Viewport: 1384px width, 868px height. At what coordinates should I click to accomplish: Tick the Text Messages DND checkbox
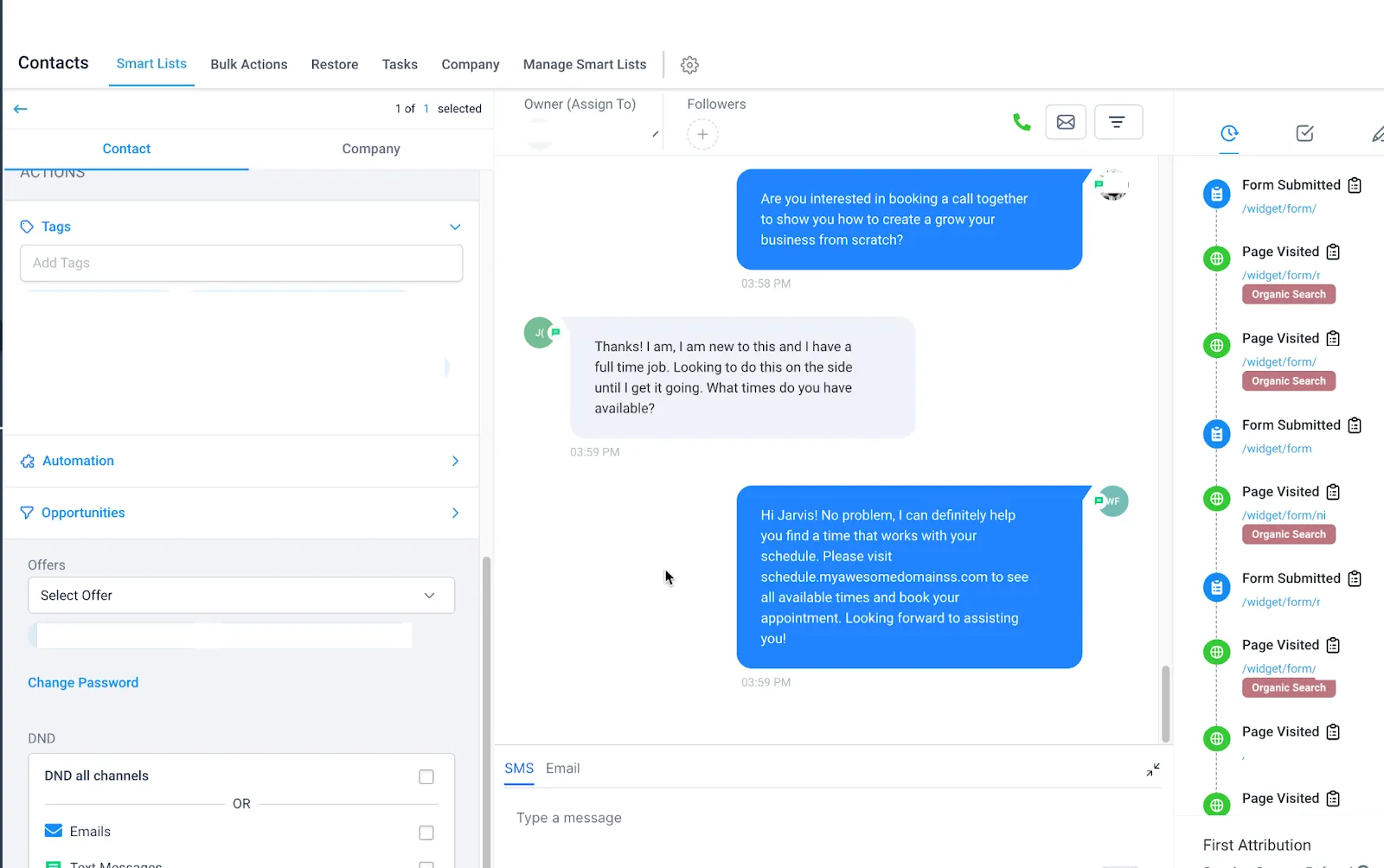click(x=426, y=865)
